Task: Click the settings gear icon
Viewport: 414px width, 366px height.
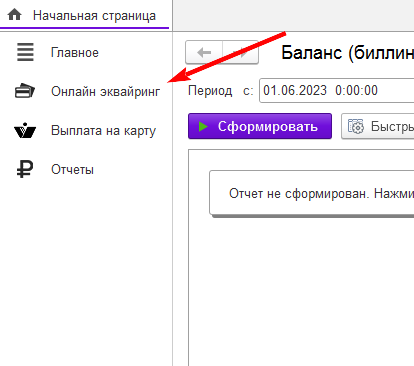Action: 356,126
